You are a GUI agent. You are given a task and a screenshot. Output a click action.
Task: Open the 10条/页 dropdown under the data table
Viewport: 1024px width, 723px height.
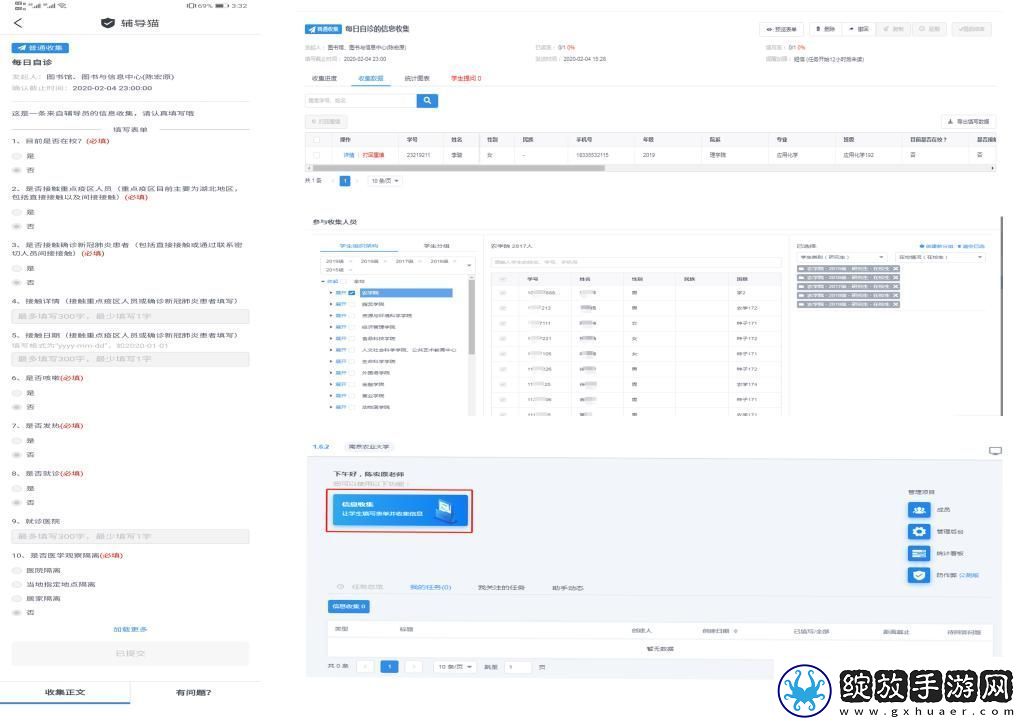click(x=385, y=181)
